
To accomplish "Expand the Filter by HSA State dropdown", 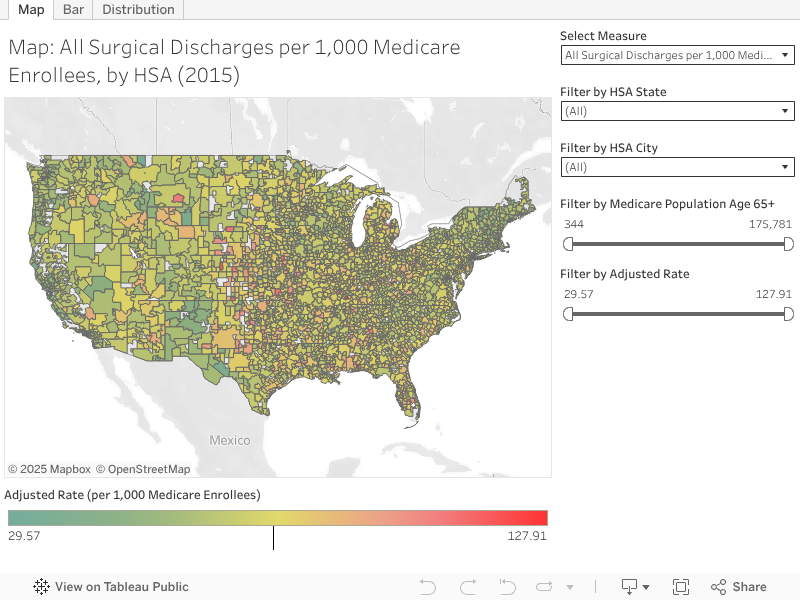I will [678, 111].
